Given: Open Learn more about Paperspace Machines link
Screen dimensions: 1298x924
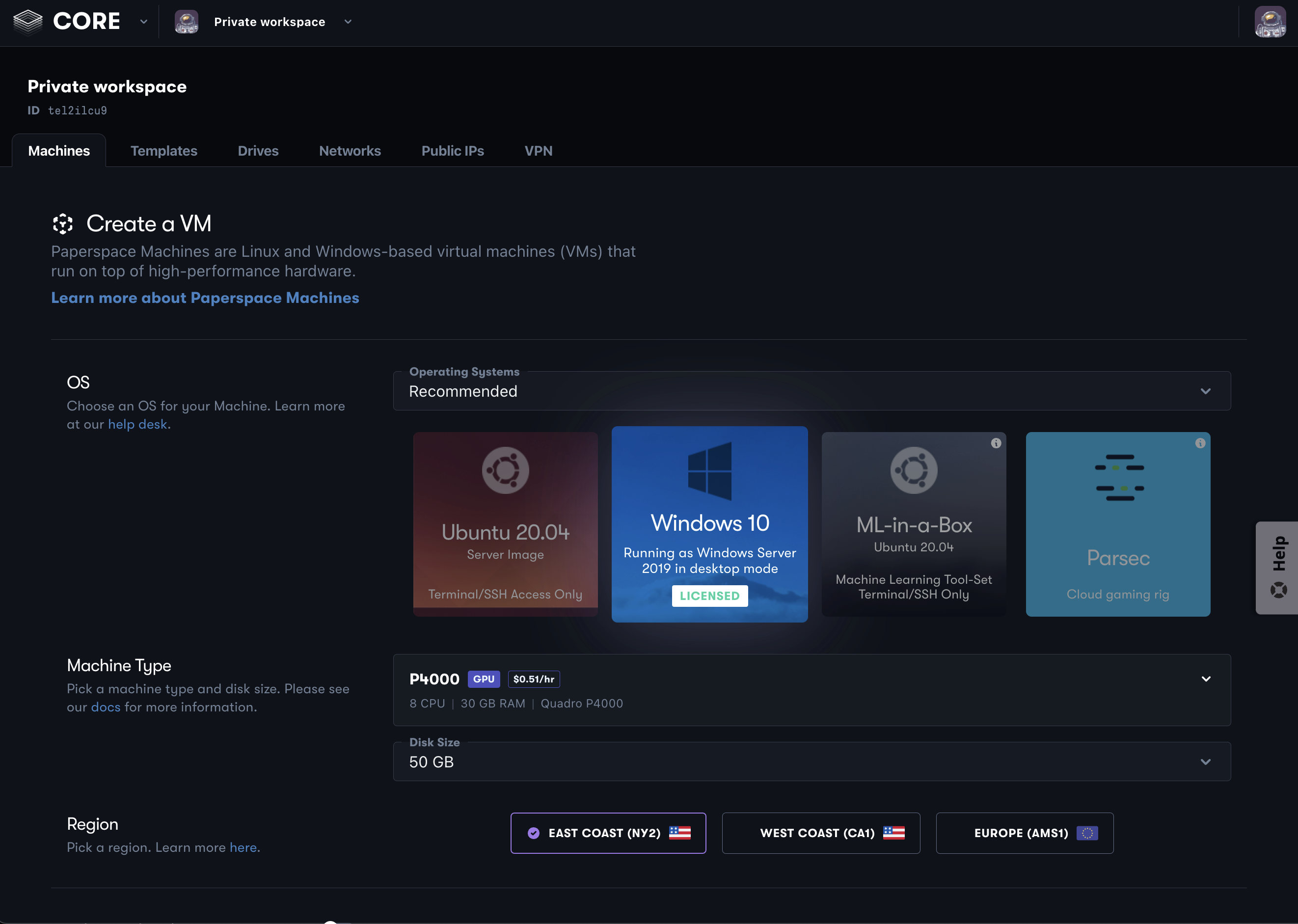Looking at the screenshot, I should (205, 298).
